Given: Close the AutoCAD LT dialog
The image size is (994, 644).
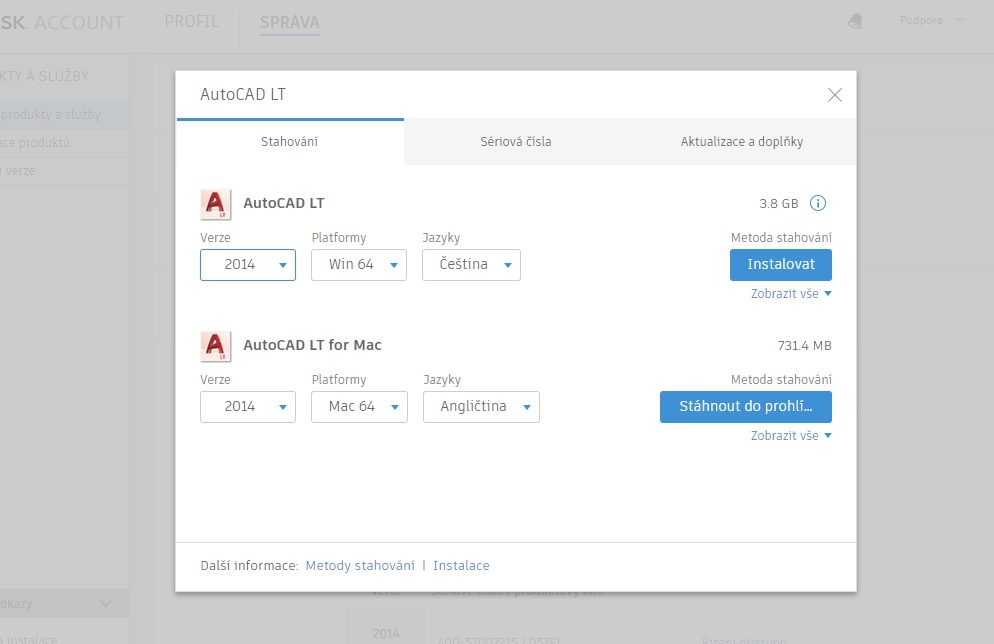Looking at the screenshot, I should pyautogui.click(x=835, y=95).
